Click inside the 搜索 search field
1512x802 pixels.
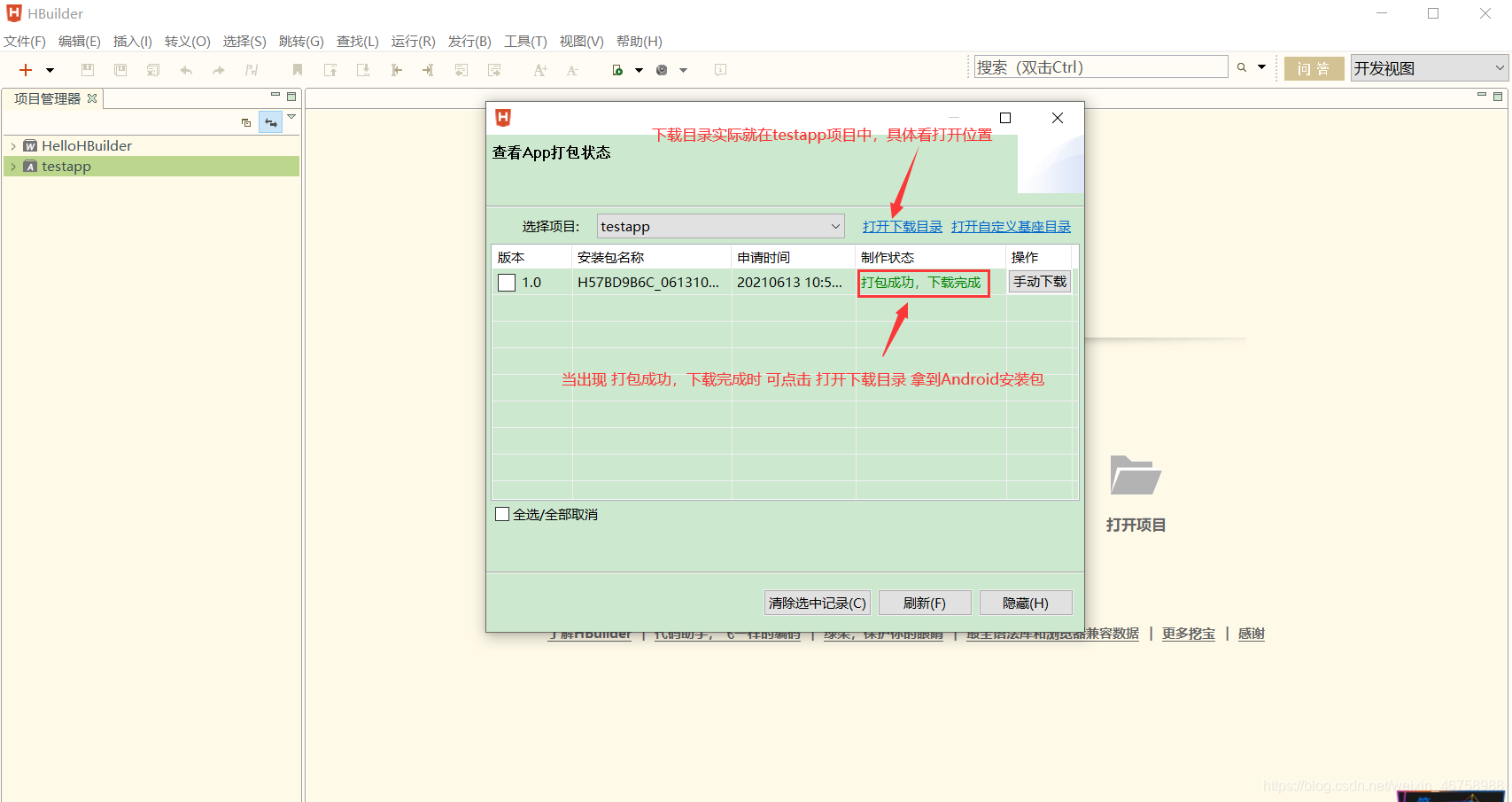1098,66
